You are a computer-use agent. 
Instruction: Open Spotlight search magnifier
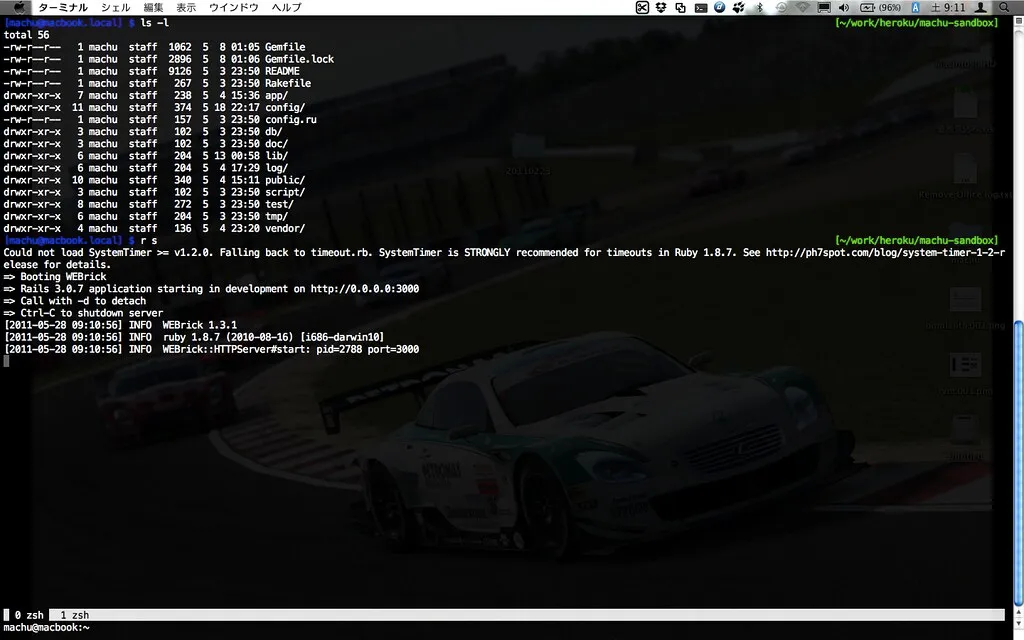coord(1004,7)
